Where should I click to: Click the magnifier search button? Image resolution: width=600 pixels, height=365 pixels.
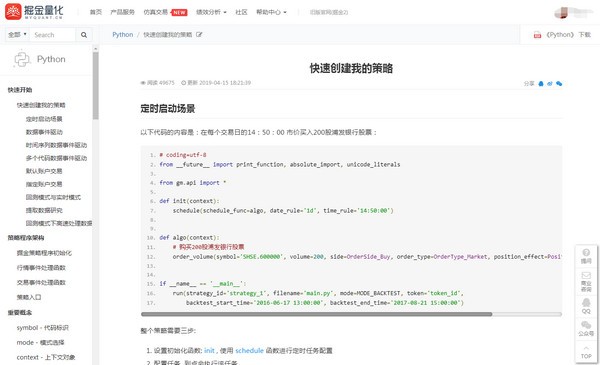(x=84, y=35)
